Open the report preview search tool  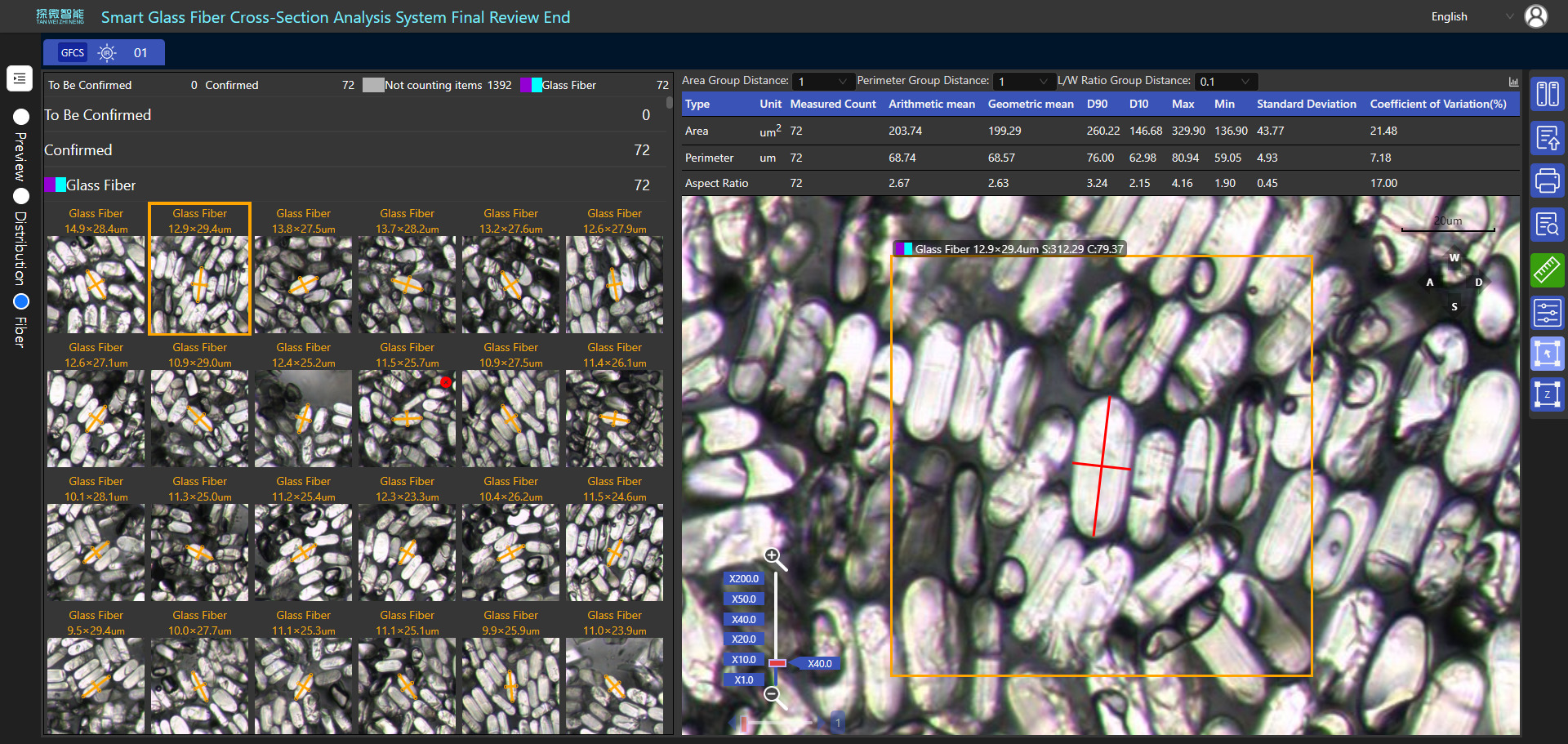1547,224
